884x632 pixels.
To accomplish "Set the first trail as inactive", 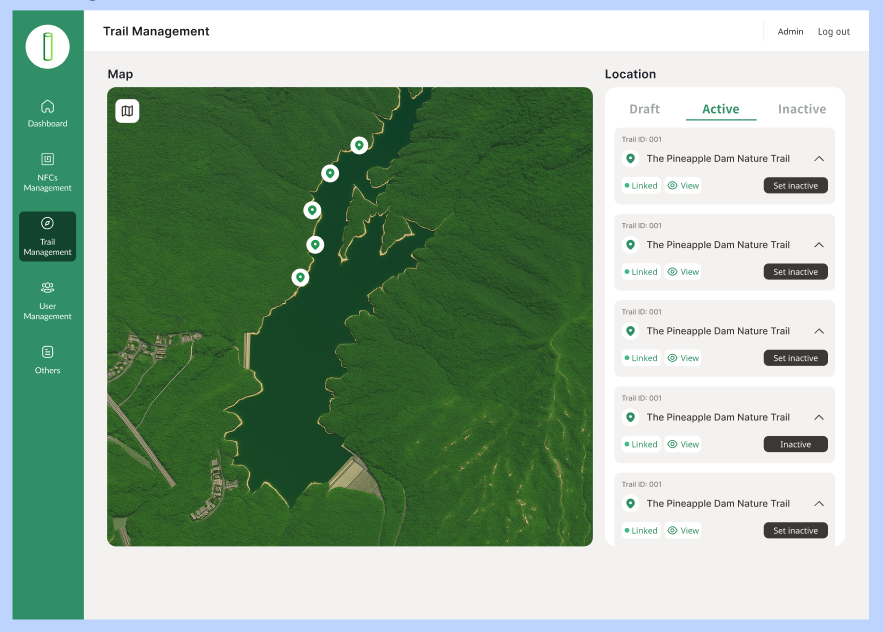I will point(795,186).
